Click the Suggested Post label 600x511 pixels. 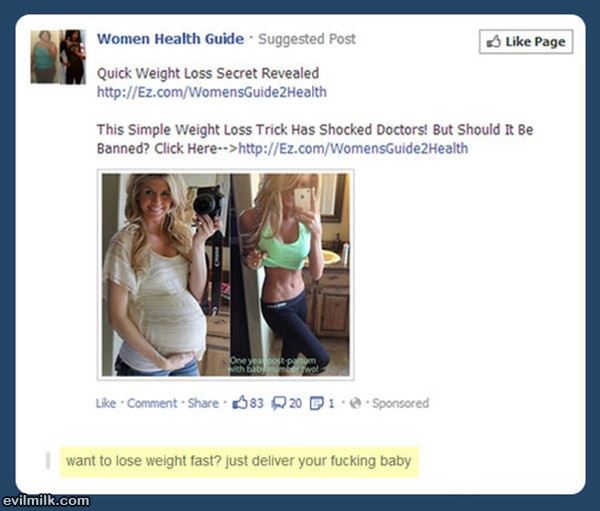pyautogui.click(x=307, y=39)
